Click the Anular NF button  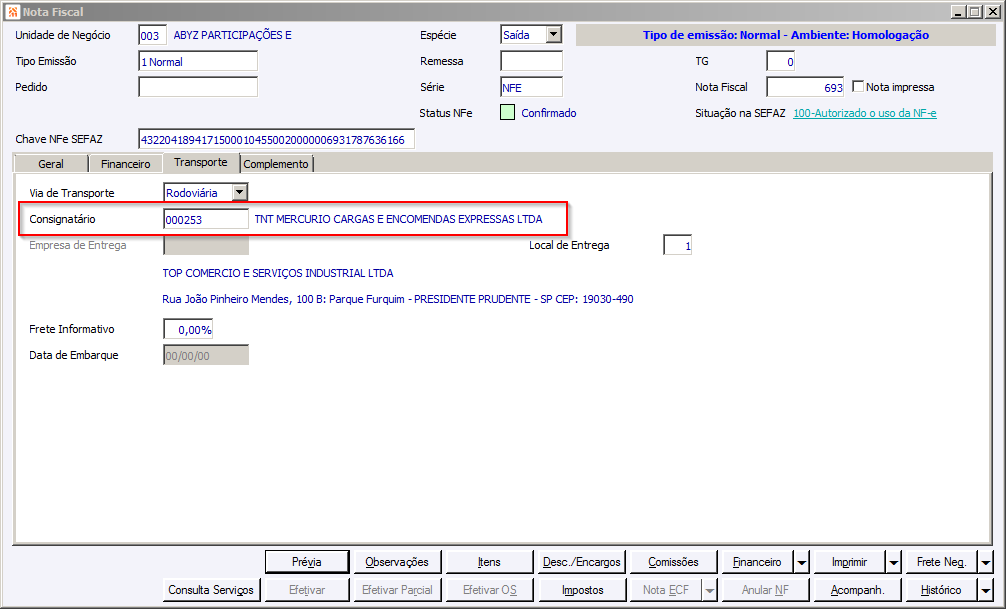(765, 590)
